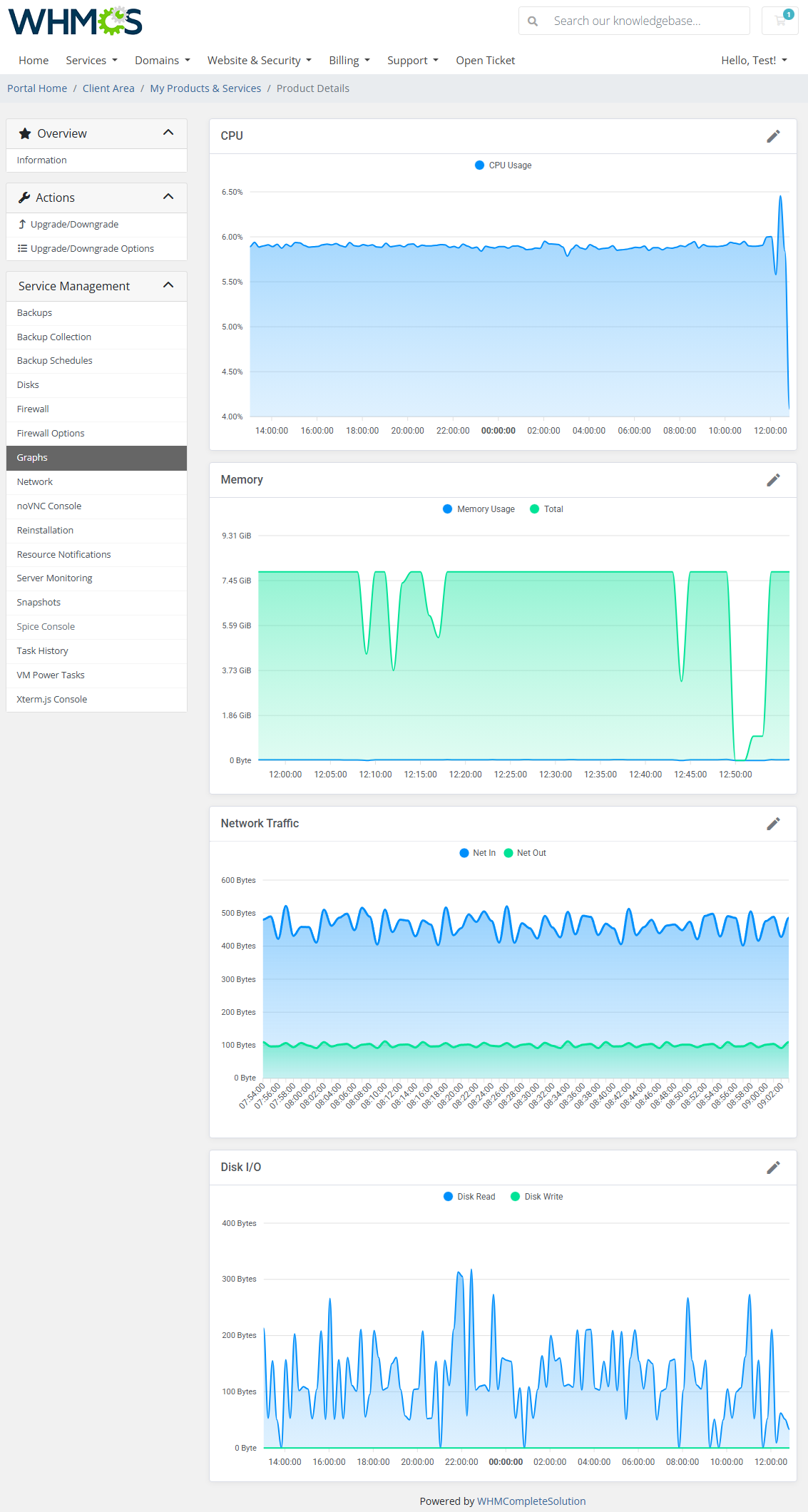Open Backups in Service Management
The width and height of the screenshot is (808, 1512).
pos(96,313)
